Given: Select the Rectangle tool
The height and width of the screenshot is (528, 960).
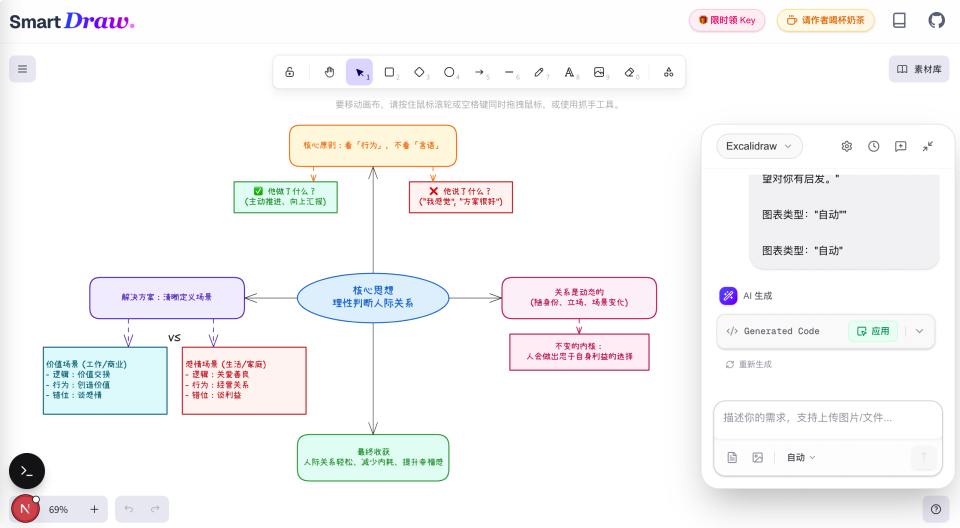Looking at the screenshot, I should tap(389, 72).
